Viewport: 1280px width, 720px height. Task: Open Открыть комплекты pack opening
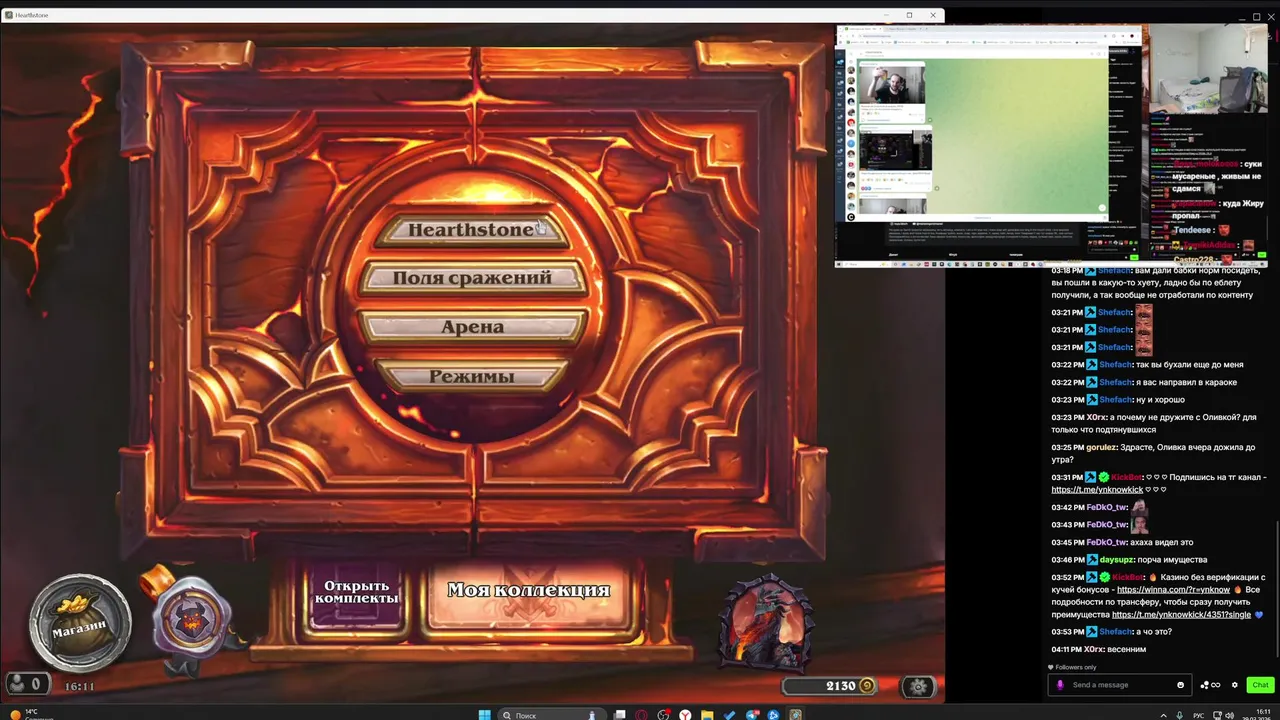[357, 592]
